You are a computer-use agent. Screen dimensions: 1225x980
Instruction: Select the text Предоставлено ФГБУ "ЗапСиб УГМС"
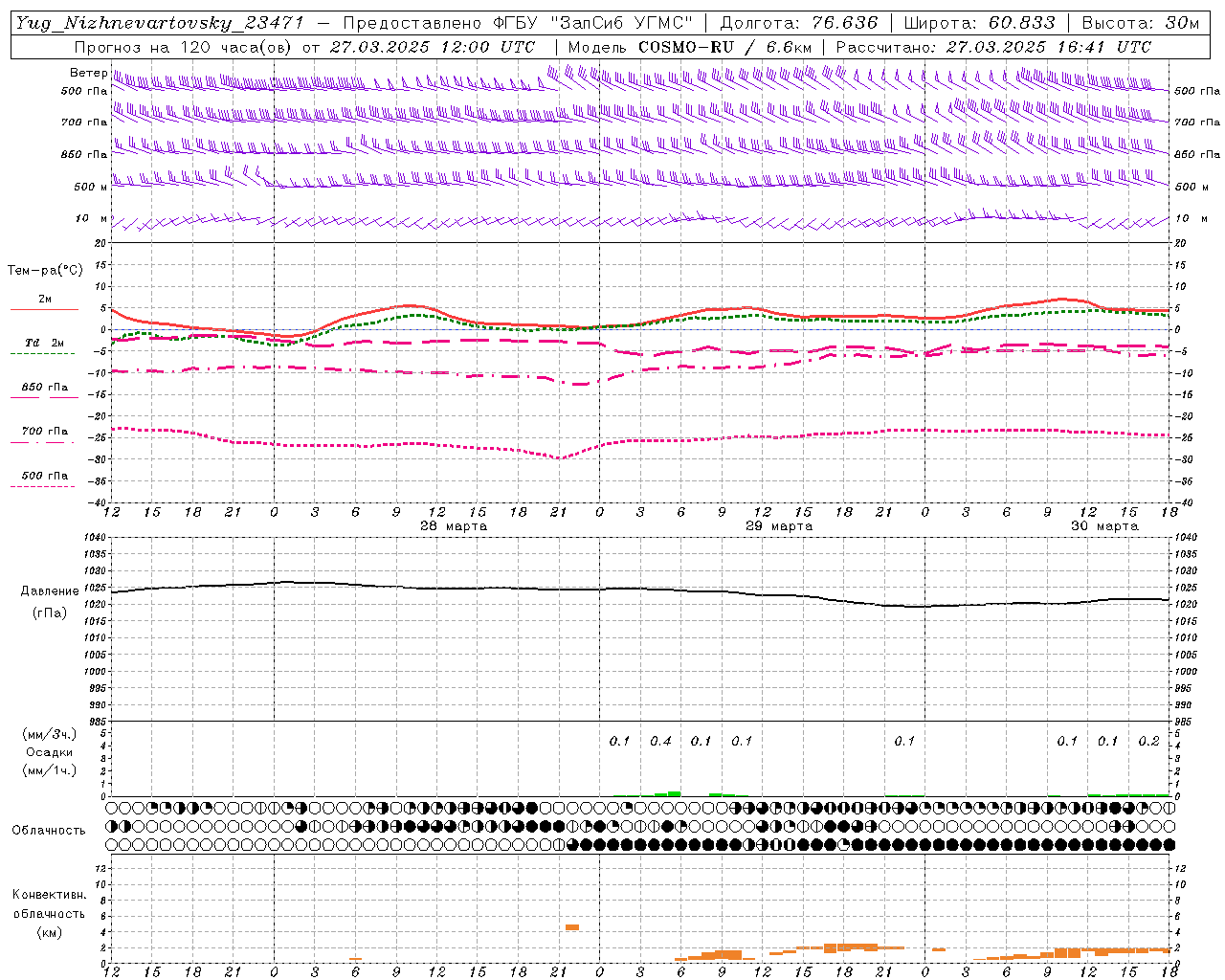[x=518, y=23]
